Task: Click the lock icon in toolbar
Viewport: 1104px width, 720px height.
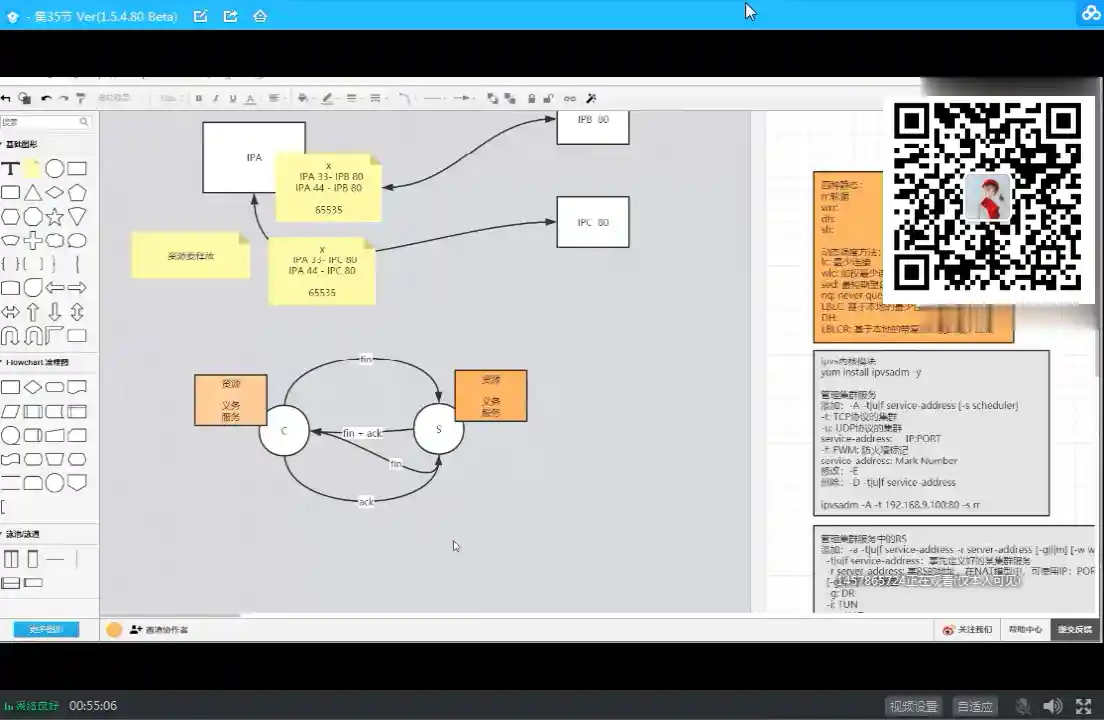Action: tap(531, 98)
